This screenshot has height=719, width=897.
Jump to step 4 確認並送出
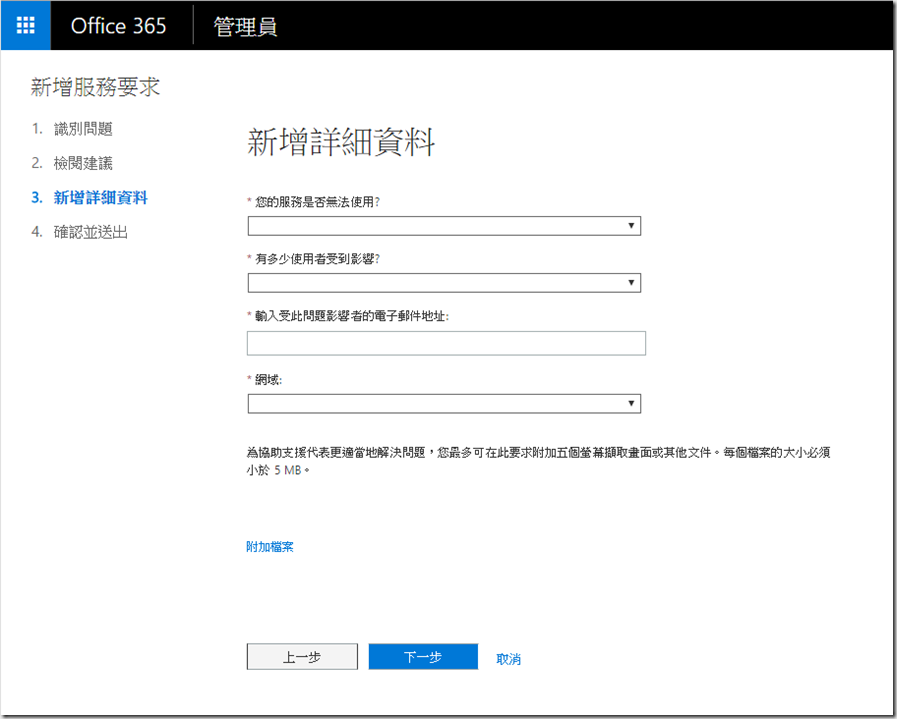click(x=90, y=233)
